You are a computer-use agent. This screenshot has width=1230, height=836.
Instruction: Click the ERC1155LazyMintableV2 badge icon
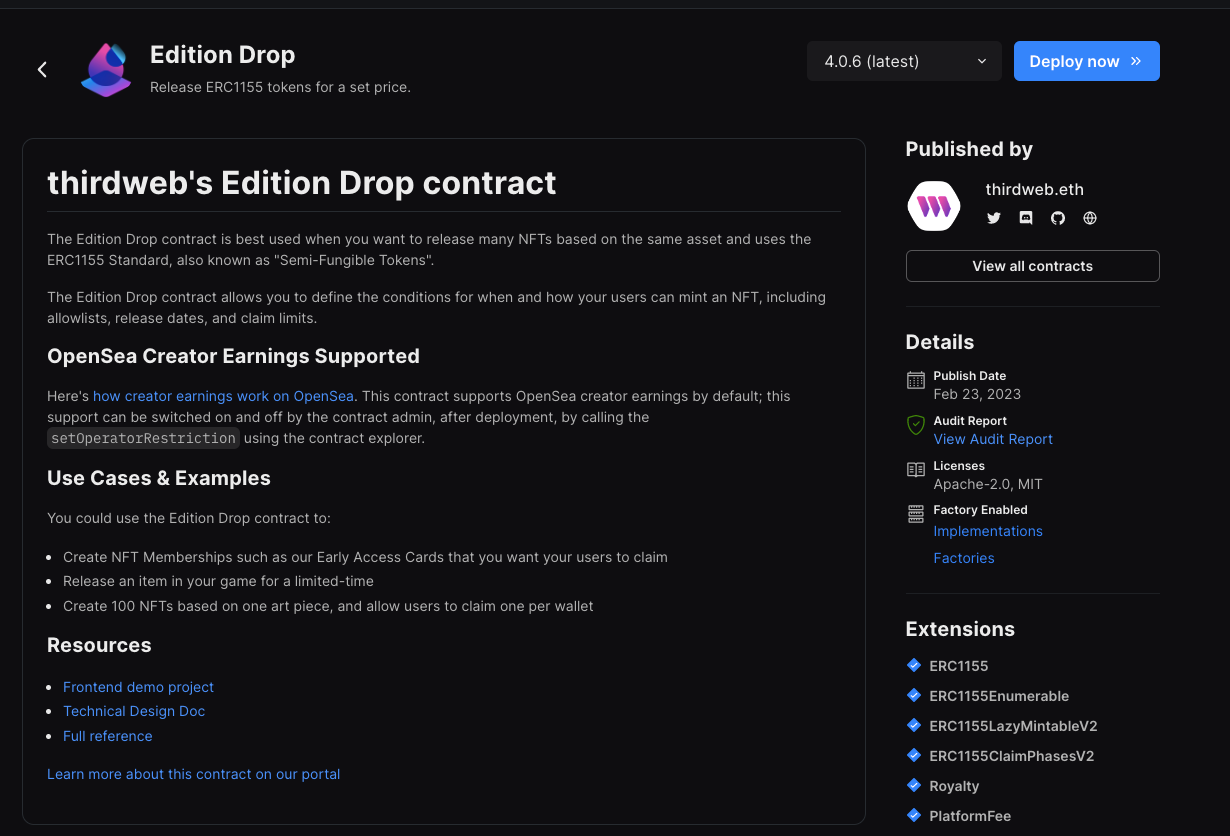(x=913, y=725)
